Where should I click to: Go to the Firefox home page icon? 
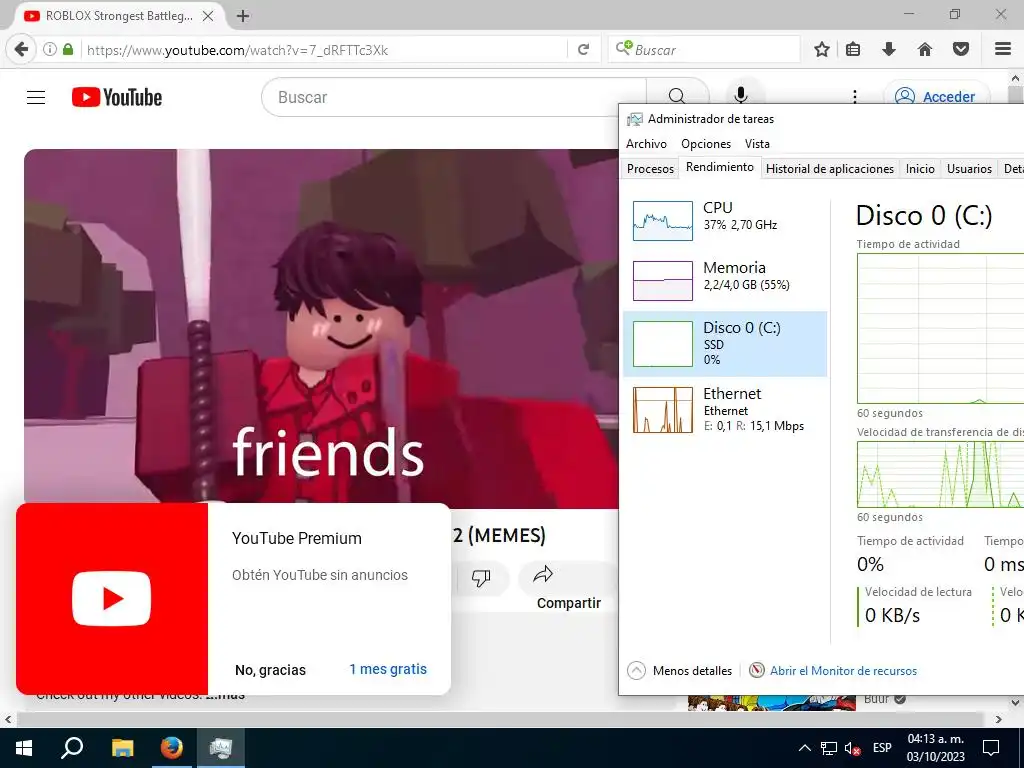pyautogui.click(x=925, y=50)
